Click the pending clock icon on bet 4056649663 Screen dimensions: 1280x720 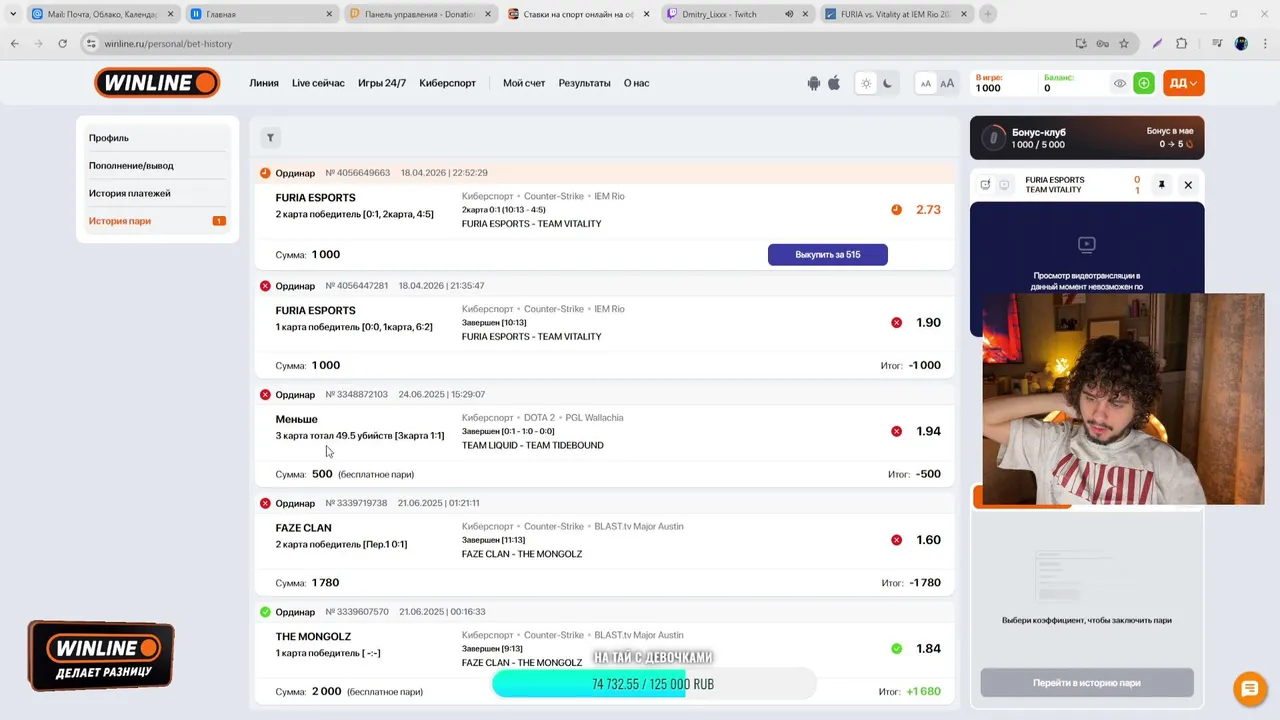[x=265, y=173]
